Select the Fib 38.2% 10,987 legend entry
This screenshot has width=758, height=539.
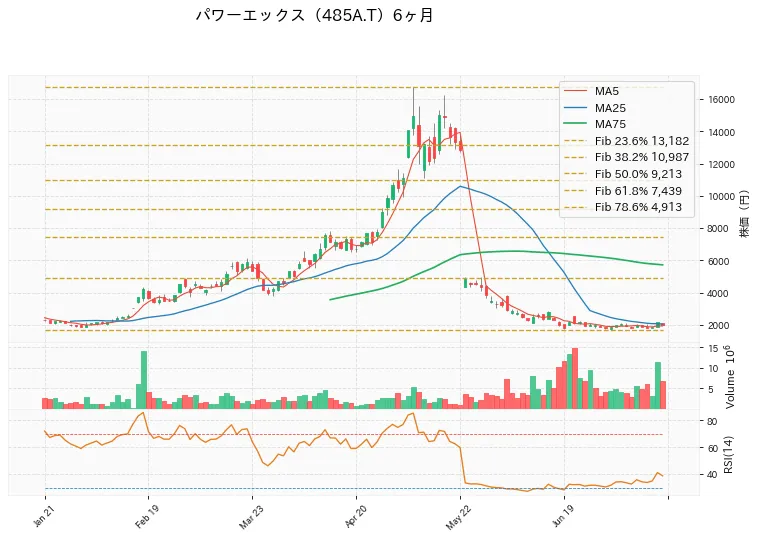coord(627,157)
